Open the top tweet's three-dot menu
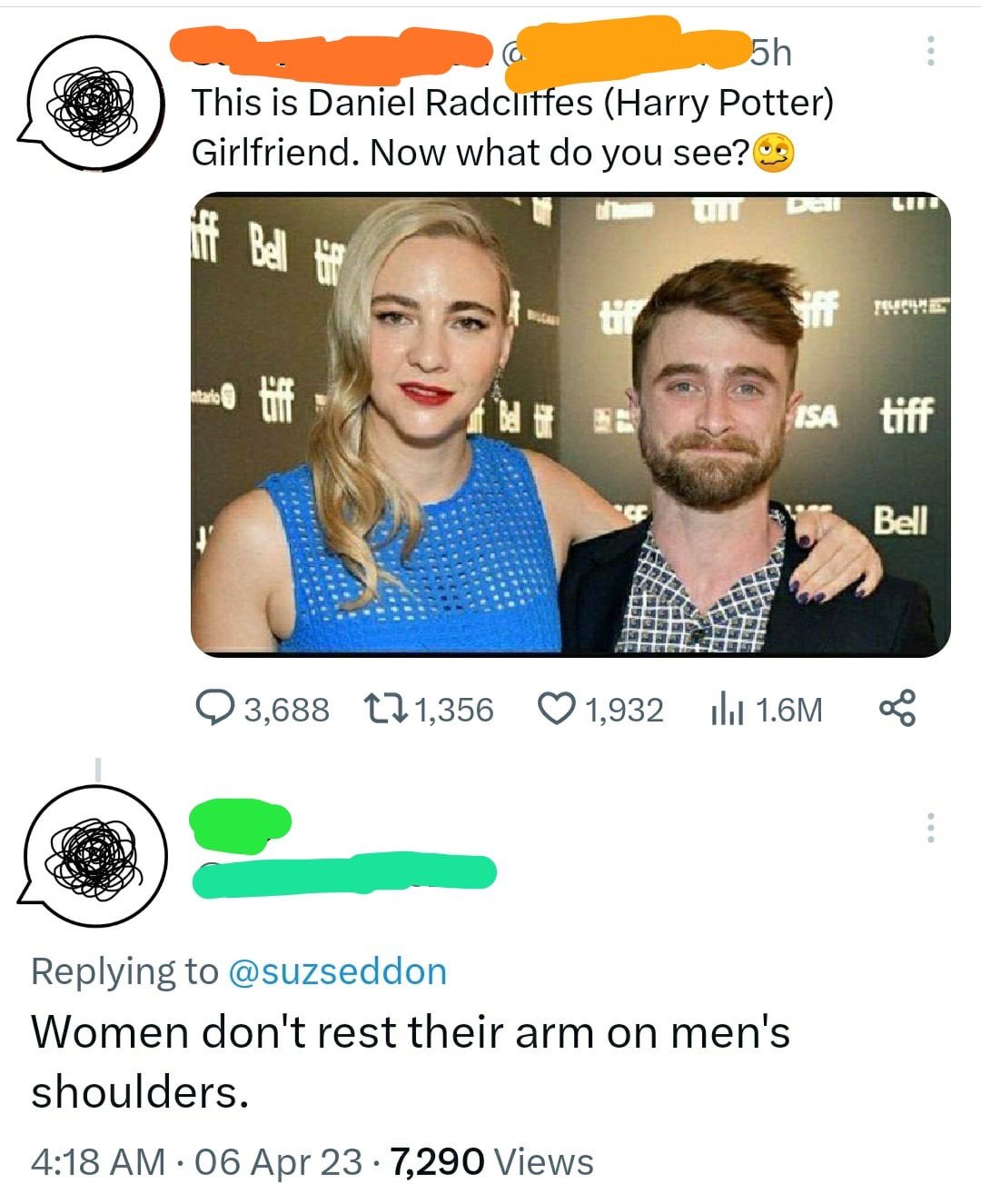This screenshot has width=981, height=1204. tap(930, 51)
